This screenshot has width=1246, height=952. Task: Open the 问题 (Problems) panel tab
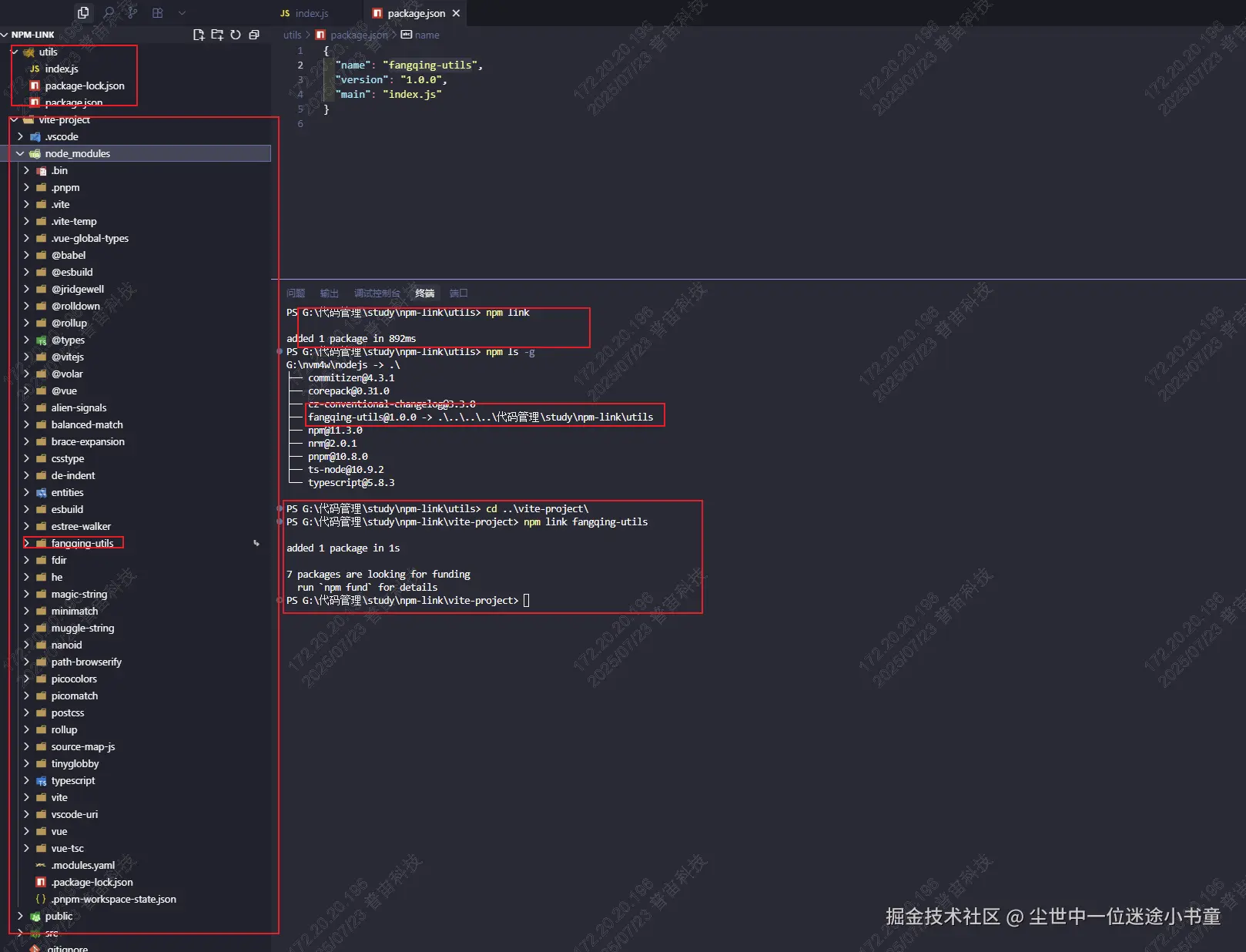coord(296,293)
